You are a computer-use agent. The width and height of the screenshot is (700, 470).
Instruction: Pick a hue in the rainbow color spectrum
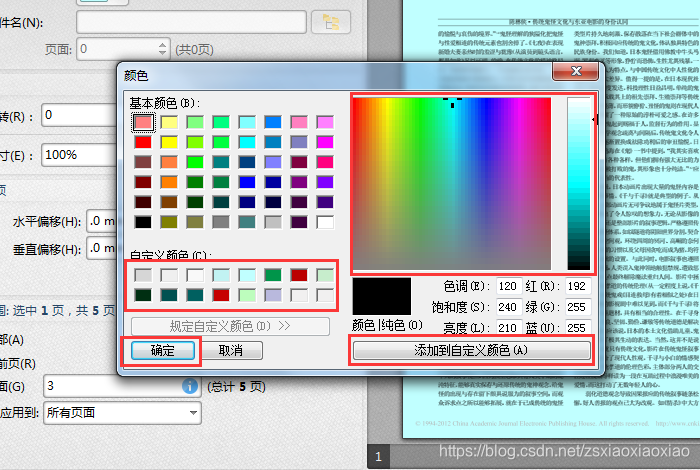pos(452,183)
